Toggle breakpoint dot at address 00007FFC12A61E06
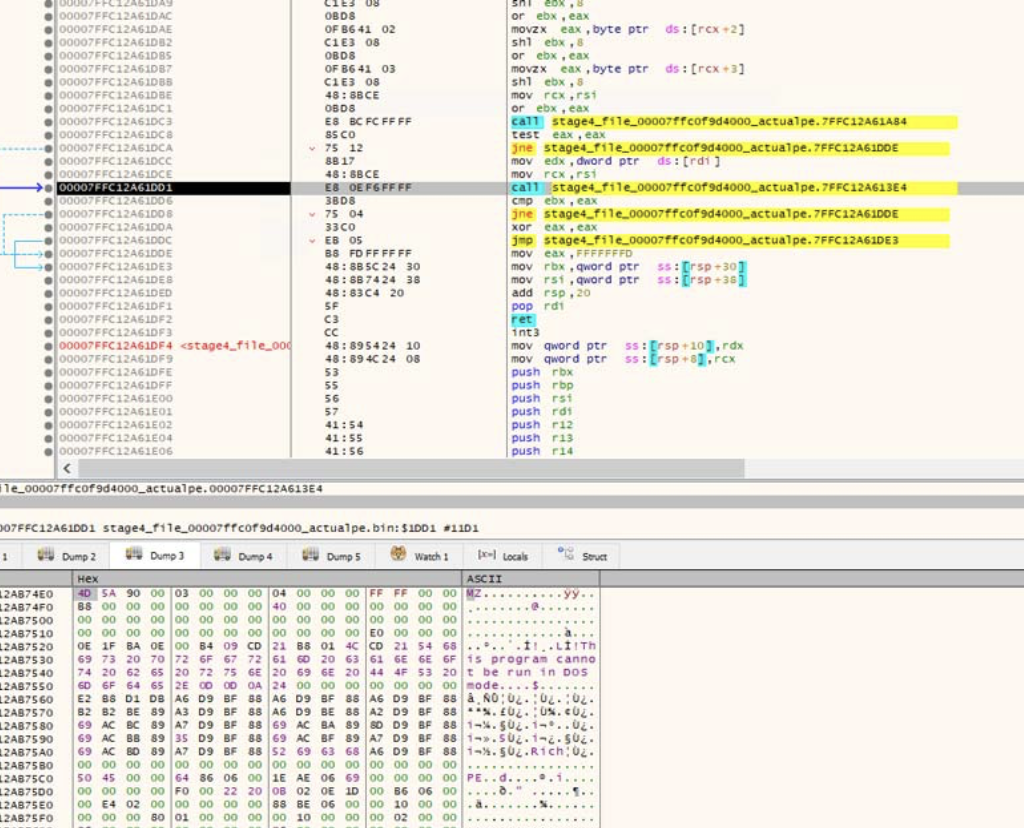Screen dimensions: 1024x828 (x=48, y=451)
